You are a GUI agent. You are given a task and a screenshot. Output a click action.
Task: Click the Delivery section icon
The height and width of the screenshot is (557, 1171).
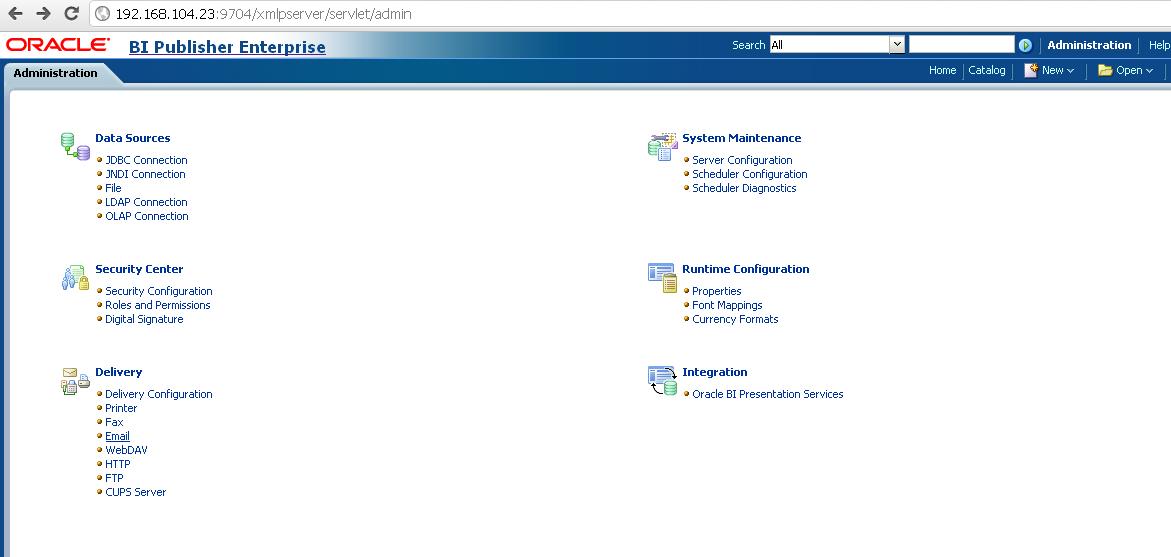[x=75, y=381]
